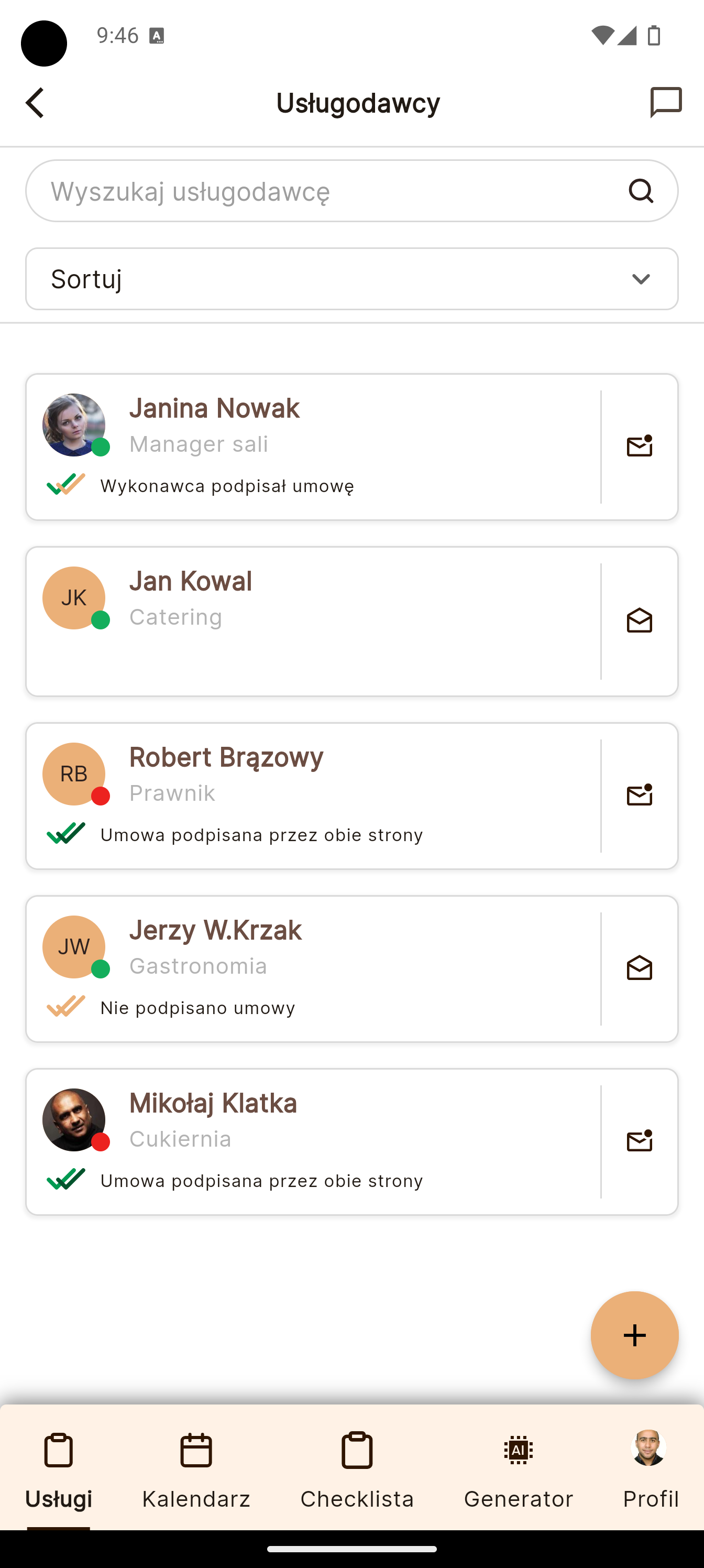Image resolution: width=704 pixels, height=1568 pixels.
Task: Open chat messages icon in header
Action: tap(666, 102)
